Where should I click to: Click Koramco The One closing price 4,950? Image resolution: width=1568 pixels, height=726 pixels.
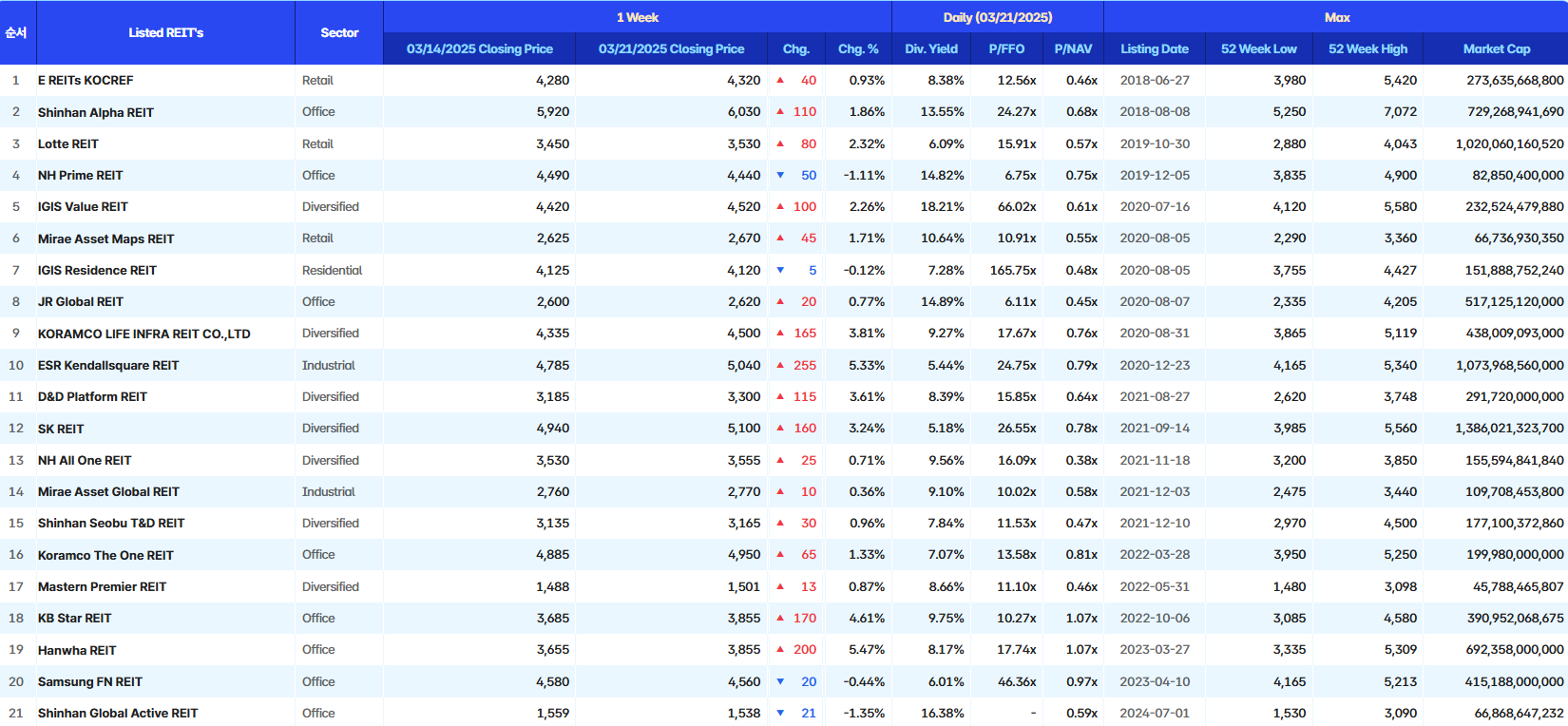[744, 555]
